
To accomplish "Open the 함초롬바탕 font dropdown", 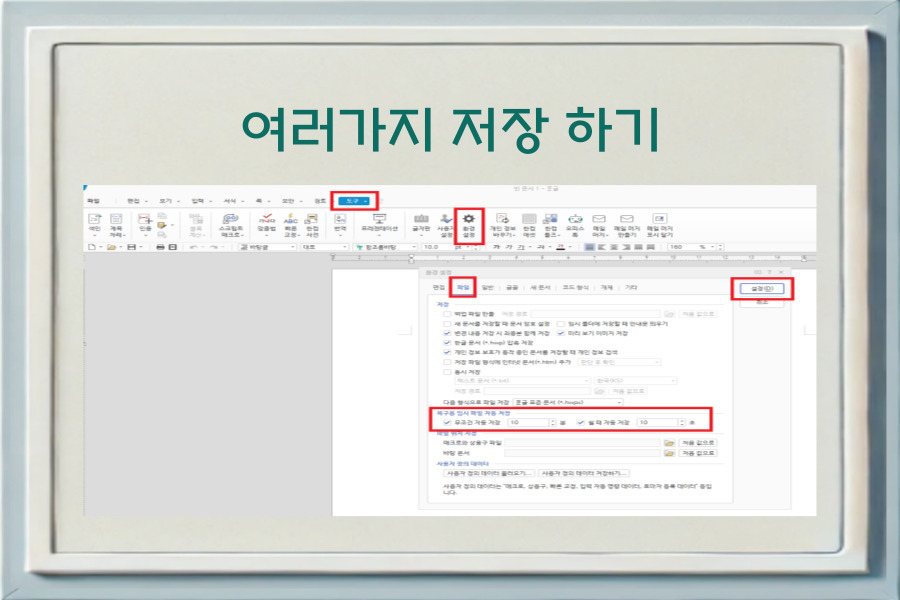I will click(385, 247).
